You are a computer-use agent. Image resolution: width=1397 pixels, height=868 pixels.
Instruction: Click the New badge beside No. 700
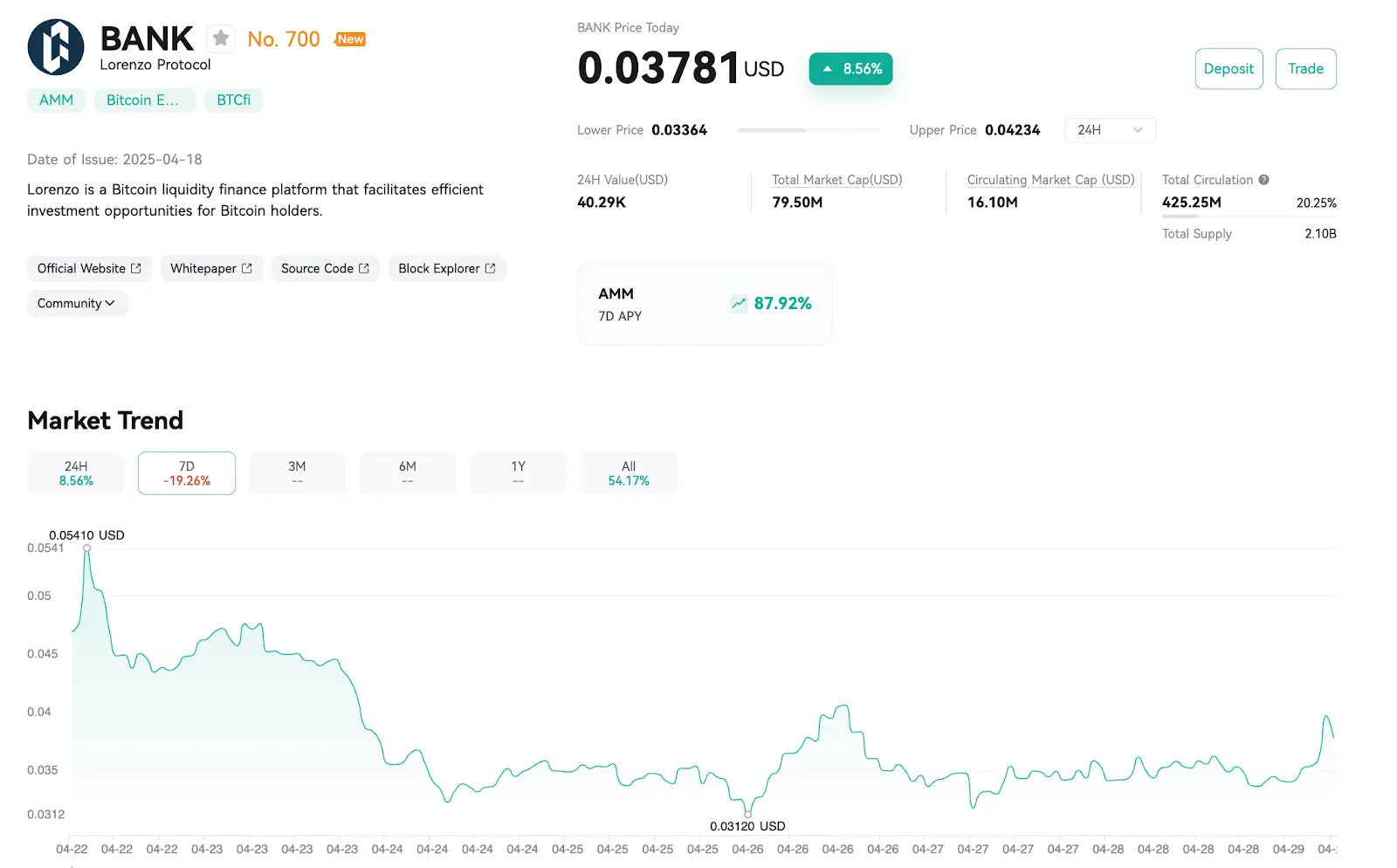(350, 39)
